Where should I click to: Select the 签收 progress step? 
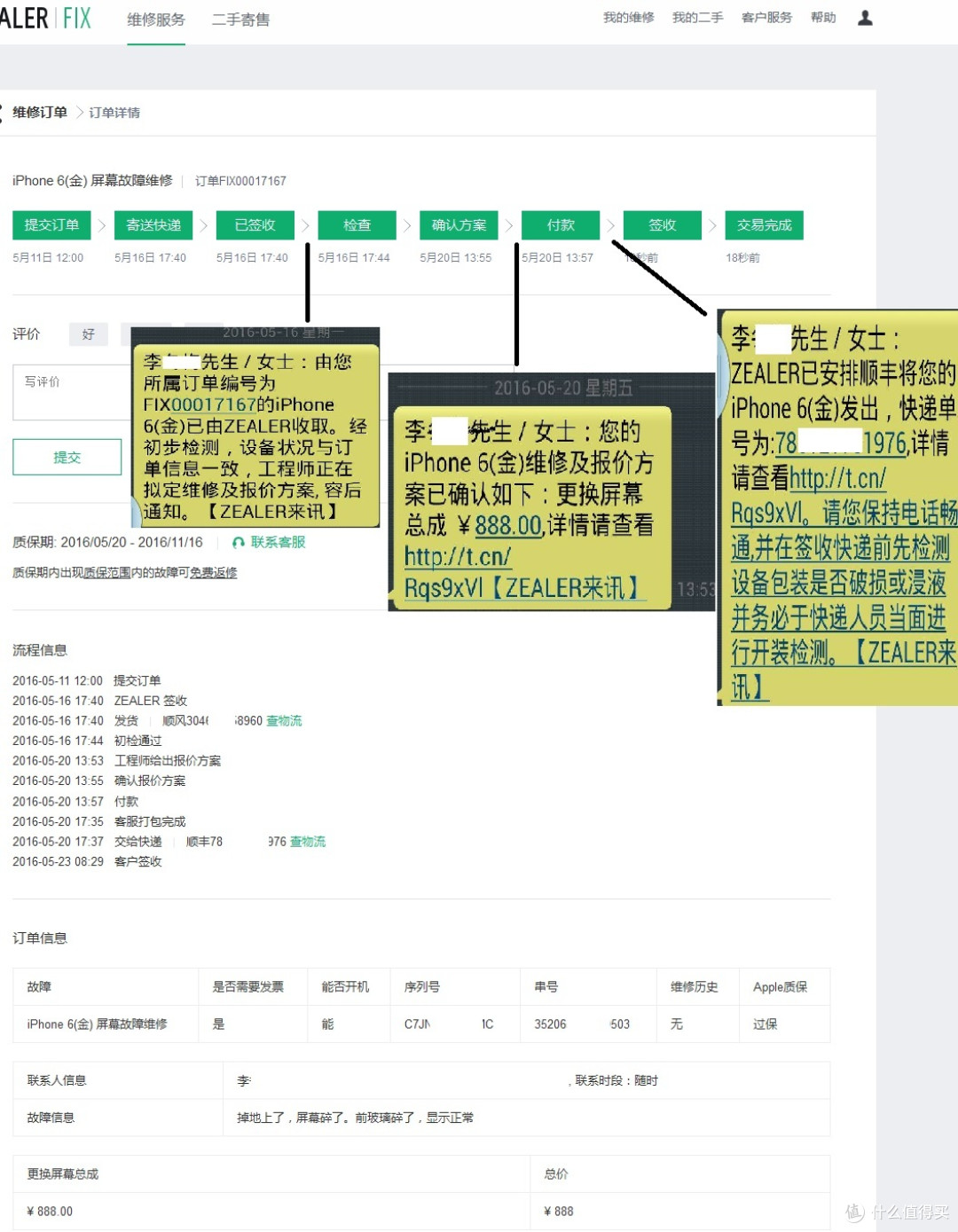coord(663,225)
